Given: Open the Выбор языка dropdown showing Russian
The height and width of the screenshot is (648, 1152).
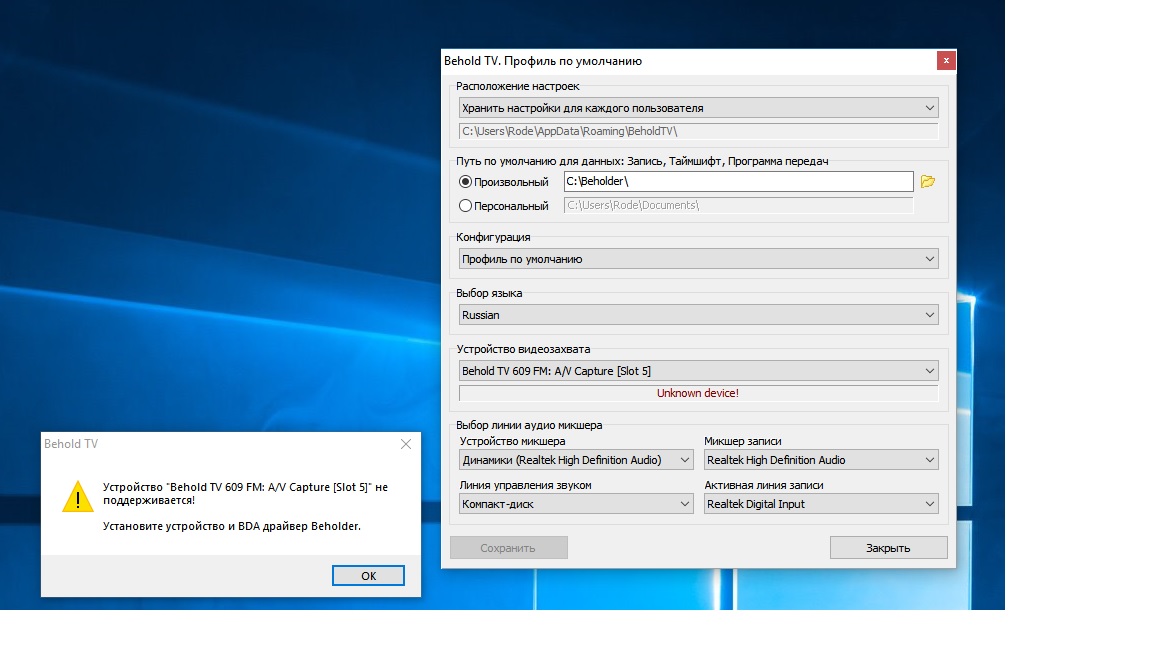Looking at the screenshot, I should click(x=699, y=314).
